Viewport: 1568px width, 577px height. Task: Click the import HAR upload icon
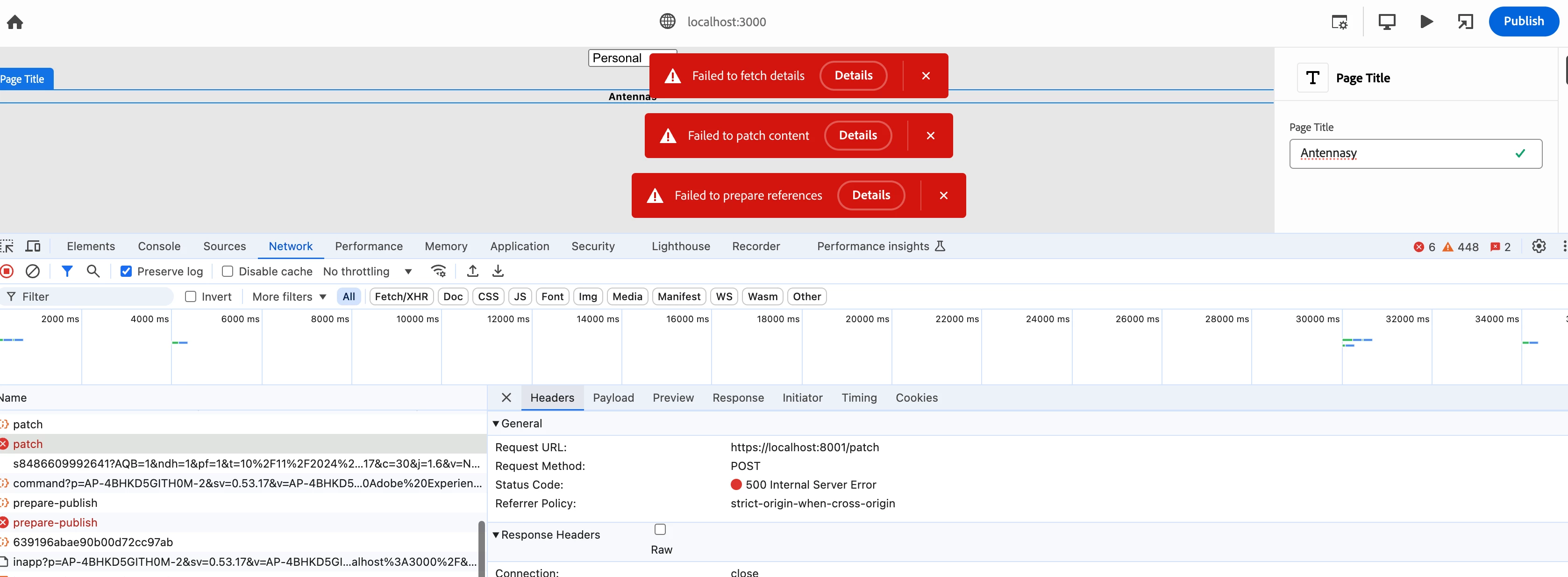pyautogui.click(x=472, y=271)
